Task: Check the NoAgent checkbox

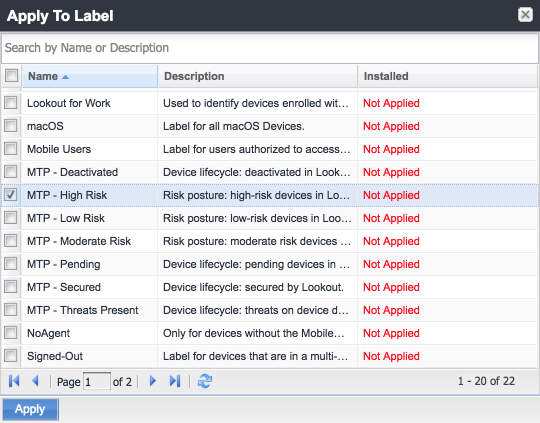Action: point(11,333)
